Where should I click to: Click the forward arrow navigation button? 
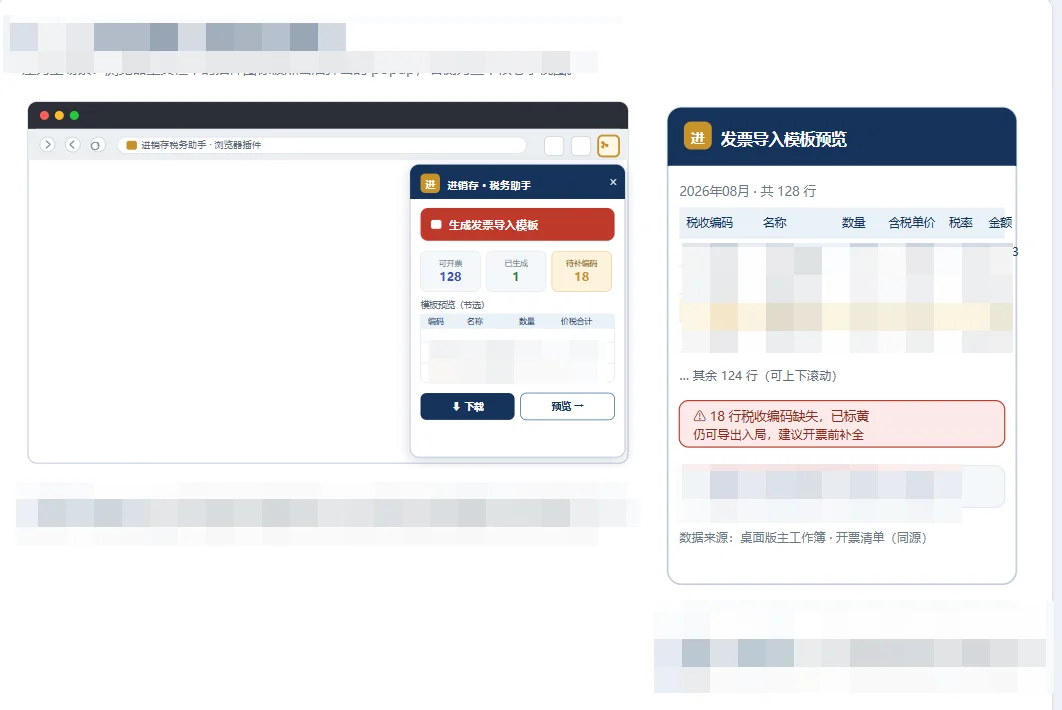[47, 144]
